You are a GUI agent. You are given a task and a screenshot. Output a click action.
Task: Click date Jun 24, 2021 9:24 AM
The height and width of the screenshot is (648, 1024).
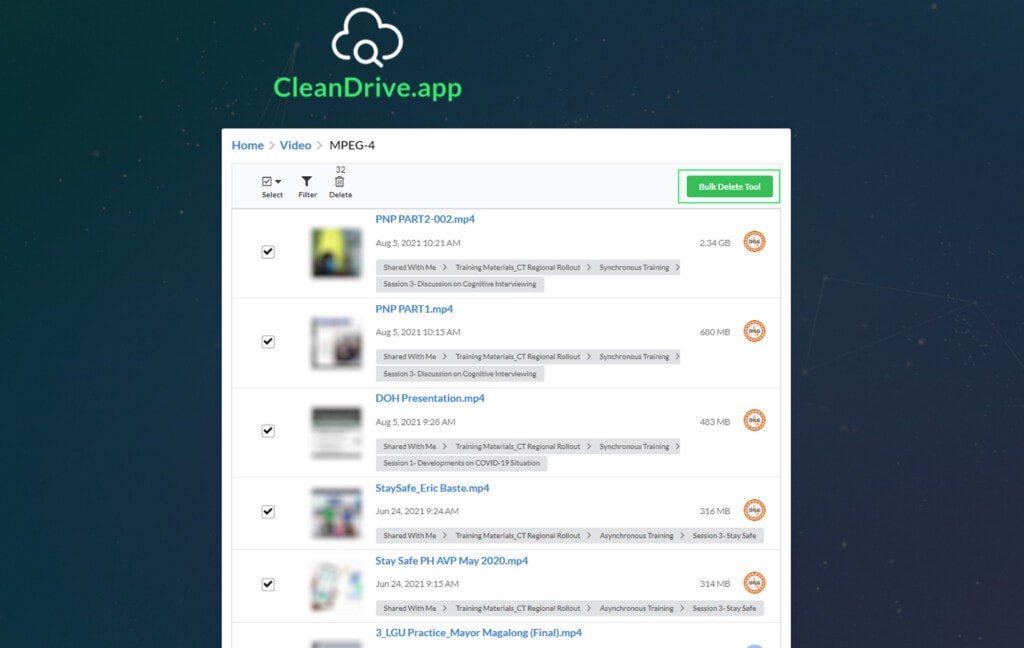point(417,511)
